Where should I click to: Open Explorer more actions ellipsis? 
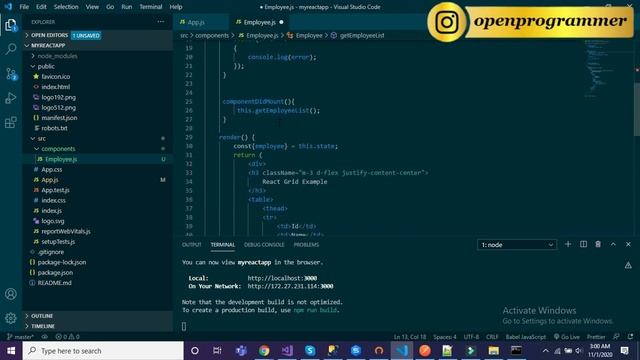pos(161,22)
